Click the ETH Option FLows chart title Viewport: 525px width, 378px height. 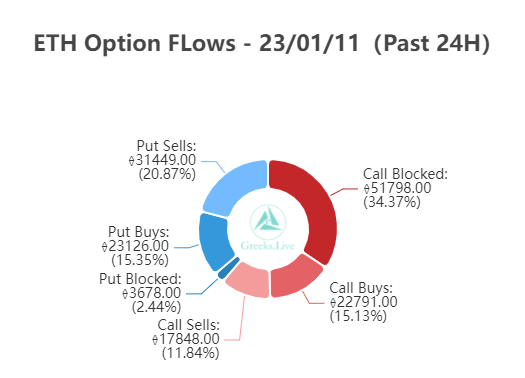262,44
